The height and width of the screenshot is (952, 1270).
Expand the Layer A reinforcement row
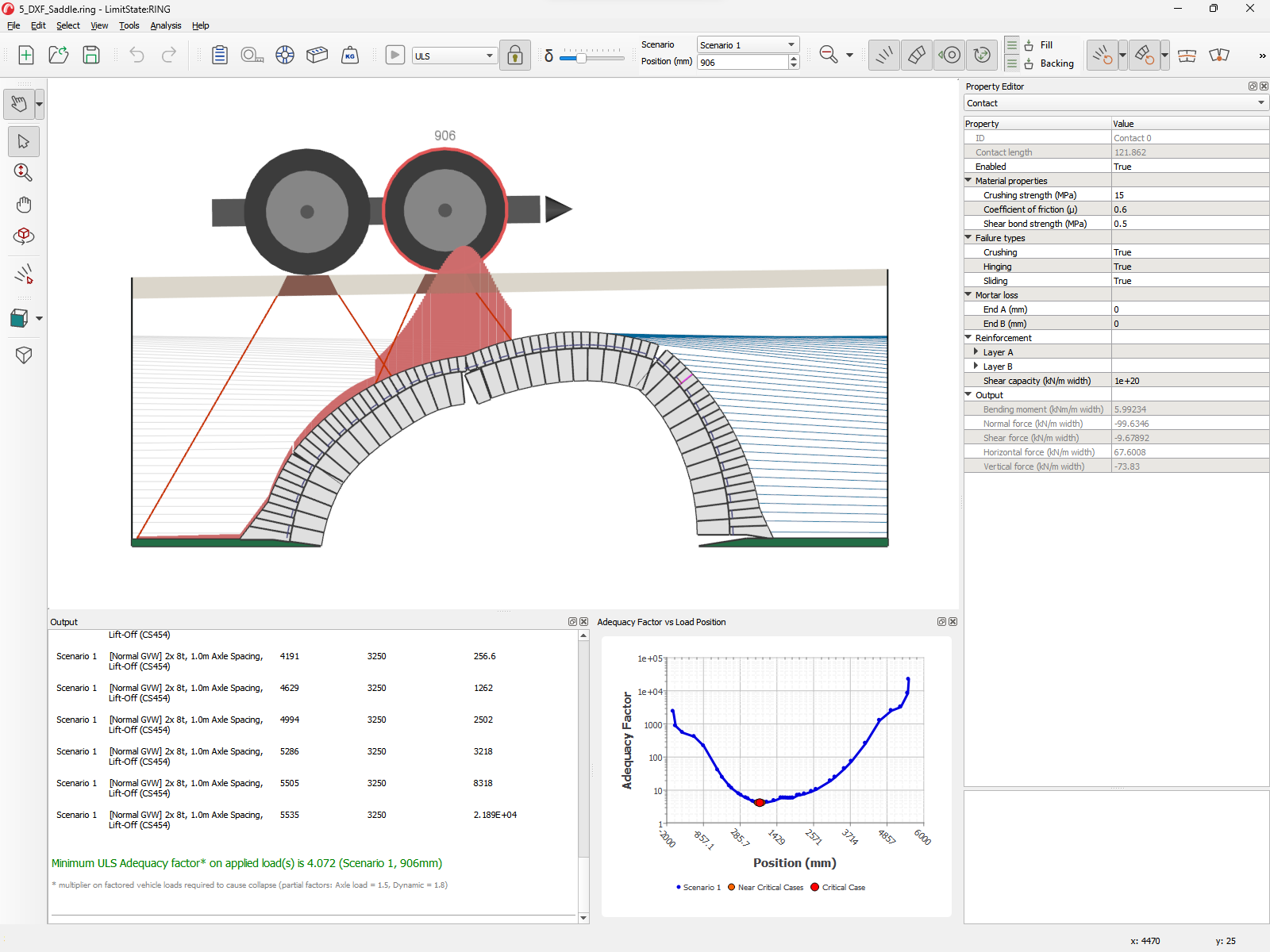[976, 351]
